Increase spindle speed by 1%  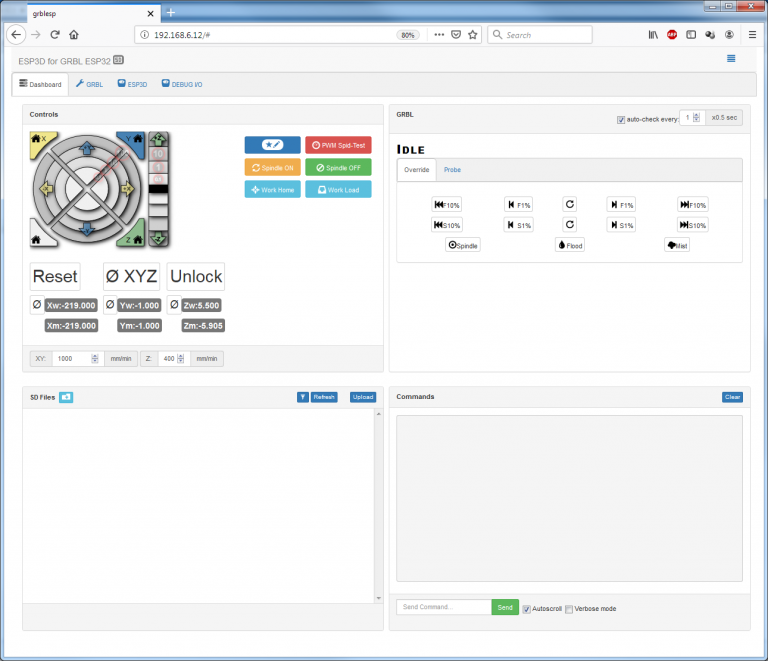click(621, 225)
